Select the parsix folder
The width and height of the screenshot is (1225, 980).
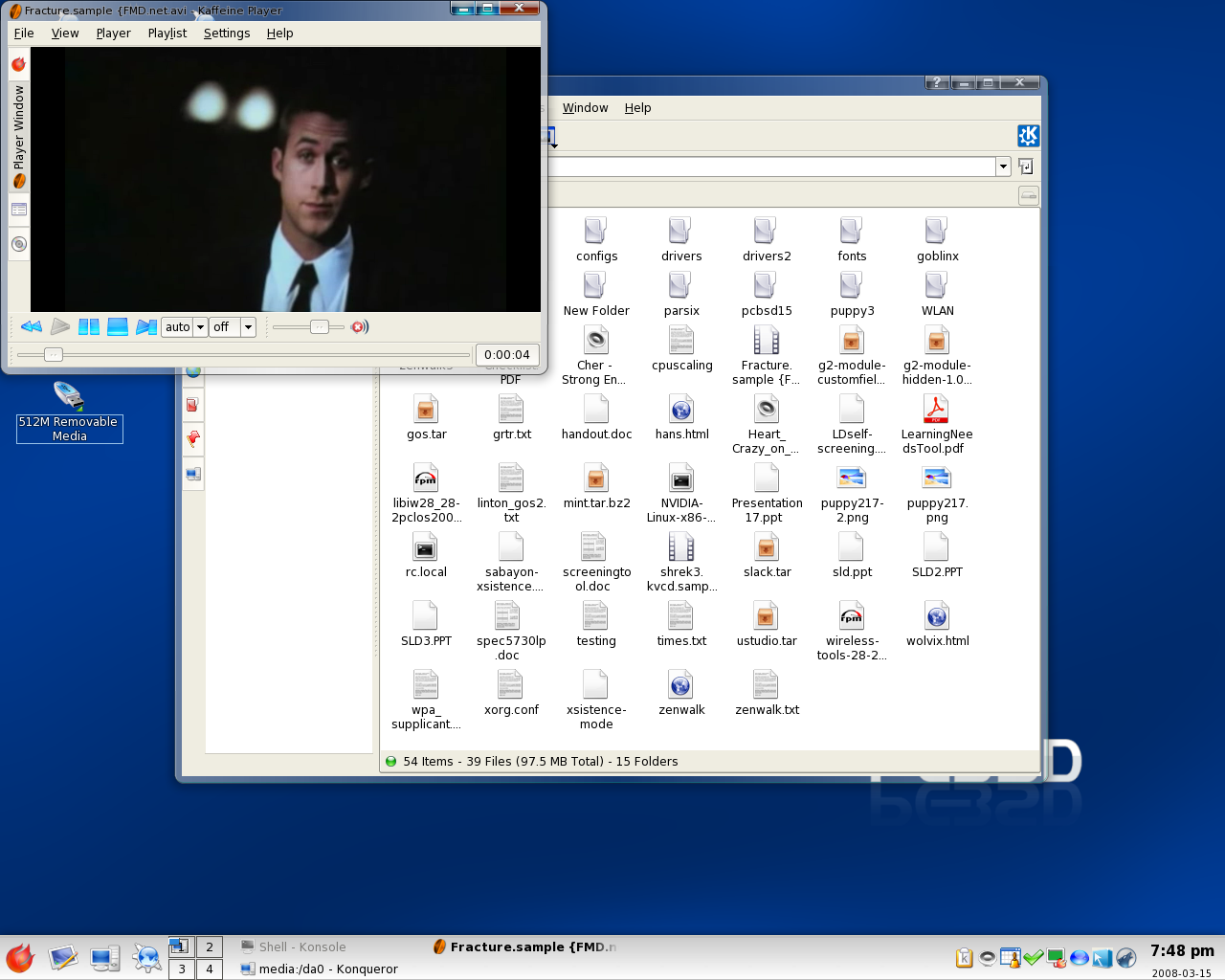(681, 294)
